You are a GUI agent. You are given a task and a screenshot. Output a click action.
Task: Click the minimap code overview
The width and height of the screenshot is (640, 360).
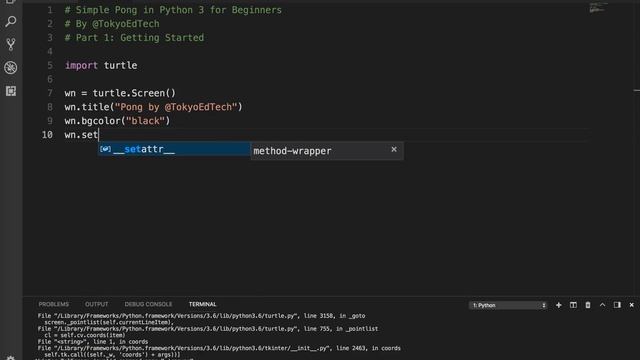pos(598,7)
